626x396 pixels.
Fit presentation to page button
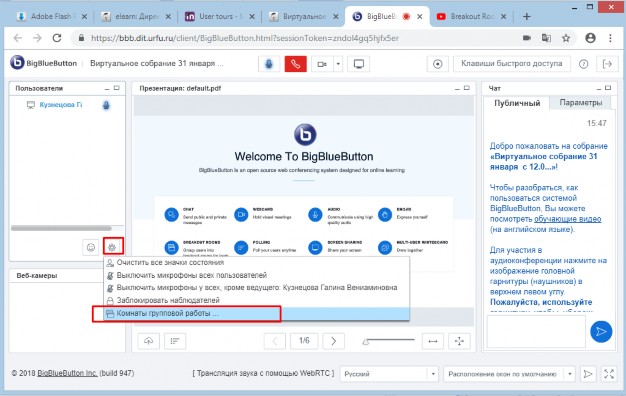click(459, 341)
